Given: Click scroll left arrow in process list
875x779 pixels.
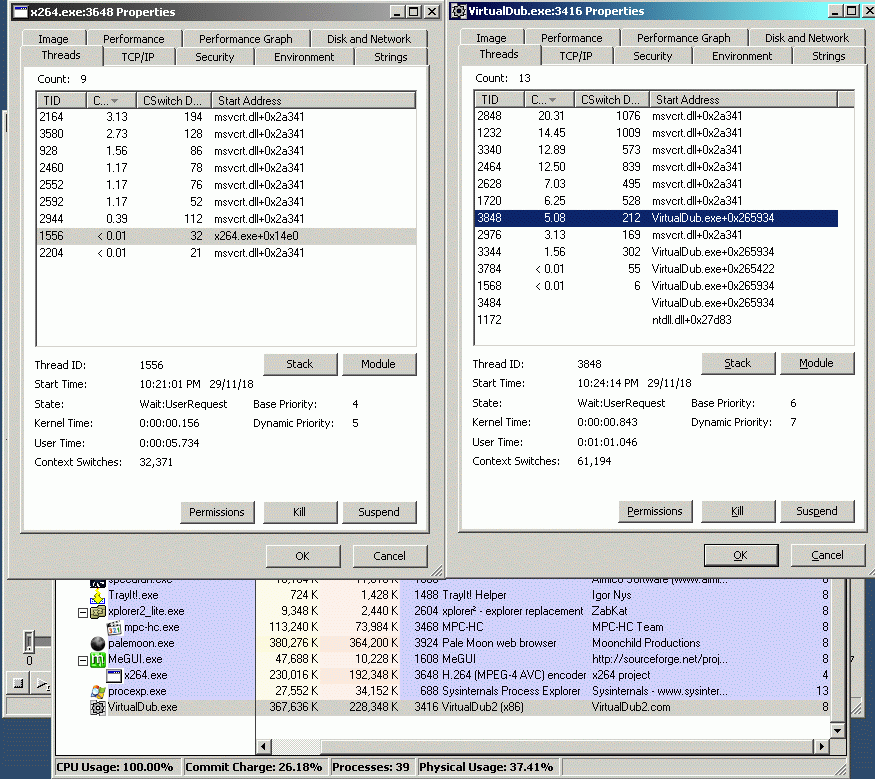Looking at the screenshot, I should (x=263, y=746).
